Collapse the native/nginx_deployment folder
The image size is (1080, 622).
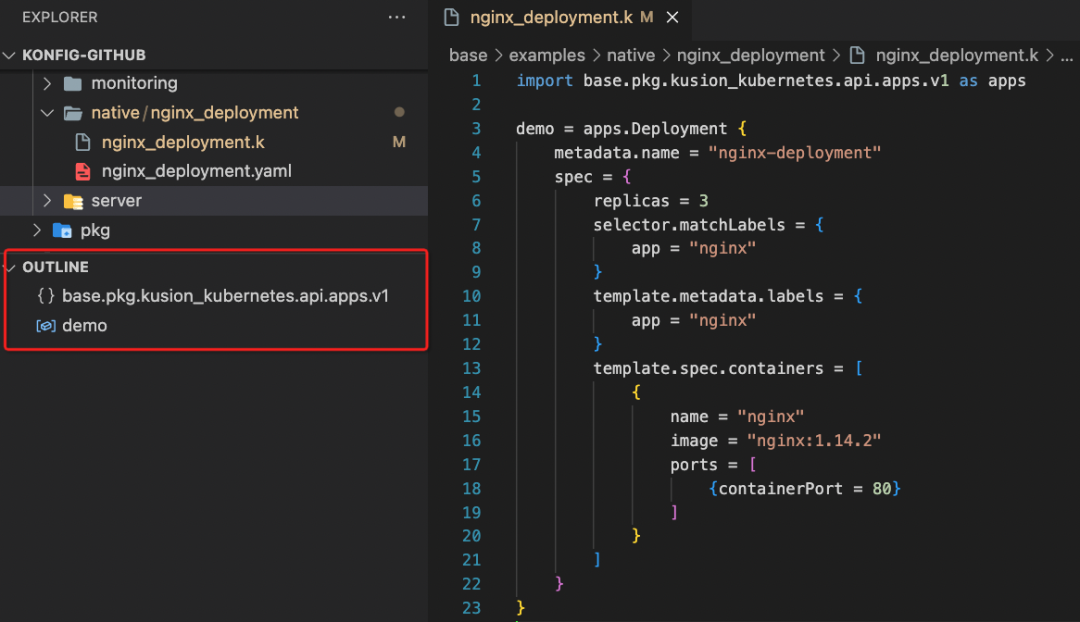click(47, 113)
